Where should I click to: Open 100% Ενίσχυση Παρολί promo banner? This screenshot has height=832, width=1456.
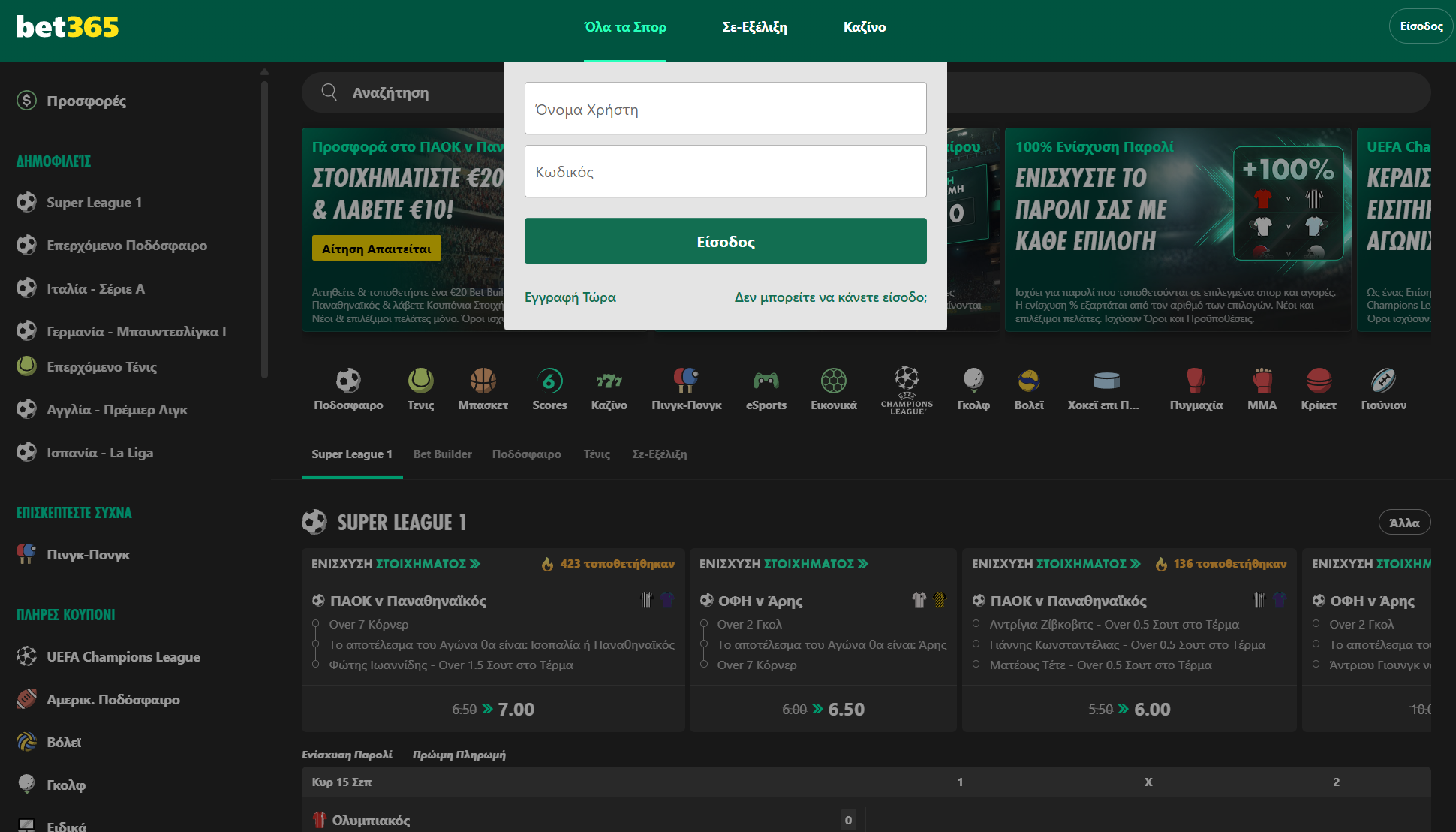[x=1178, y=230]
